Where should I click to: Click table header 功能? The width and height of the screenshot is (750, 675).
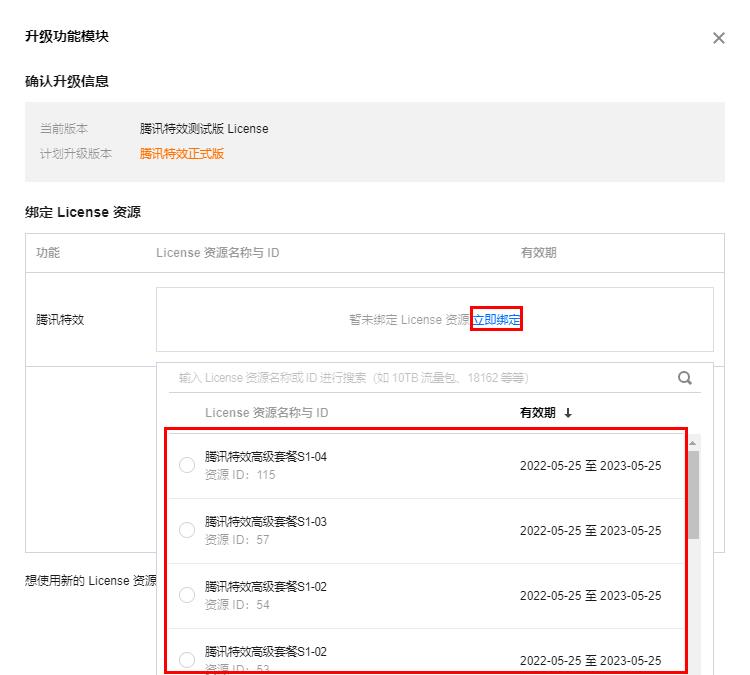coord(48,252)
